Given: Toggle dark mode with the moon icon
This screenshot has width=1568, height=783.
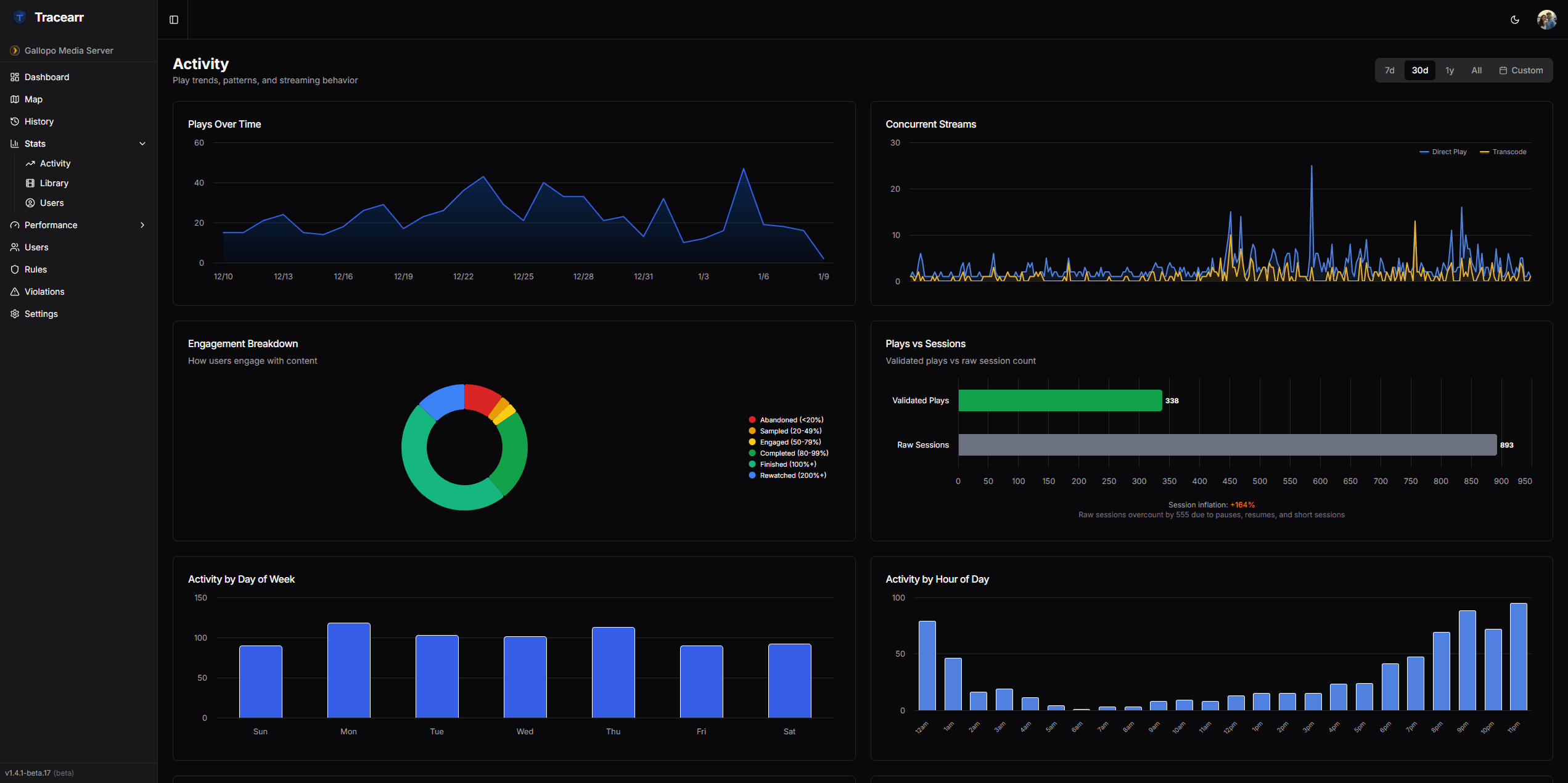Looking at the screenshot, I should (1514, 19).
